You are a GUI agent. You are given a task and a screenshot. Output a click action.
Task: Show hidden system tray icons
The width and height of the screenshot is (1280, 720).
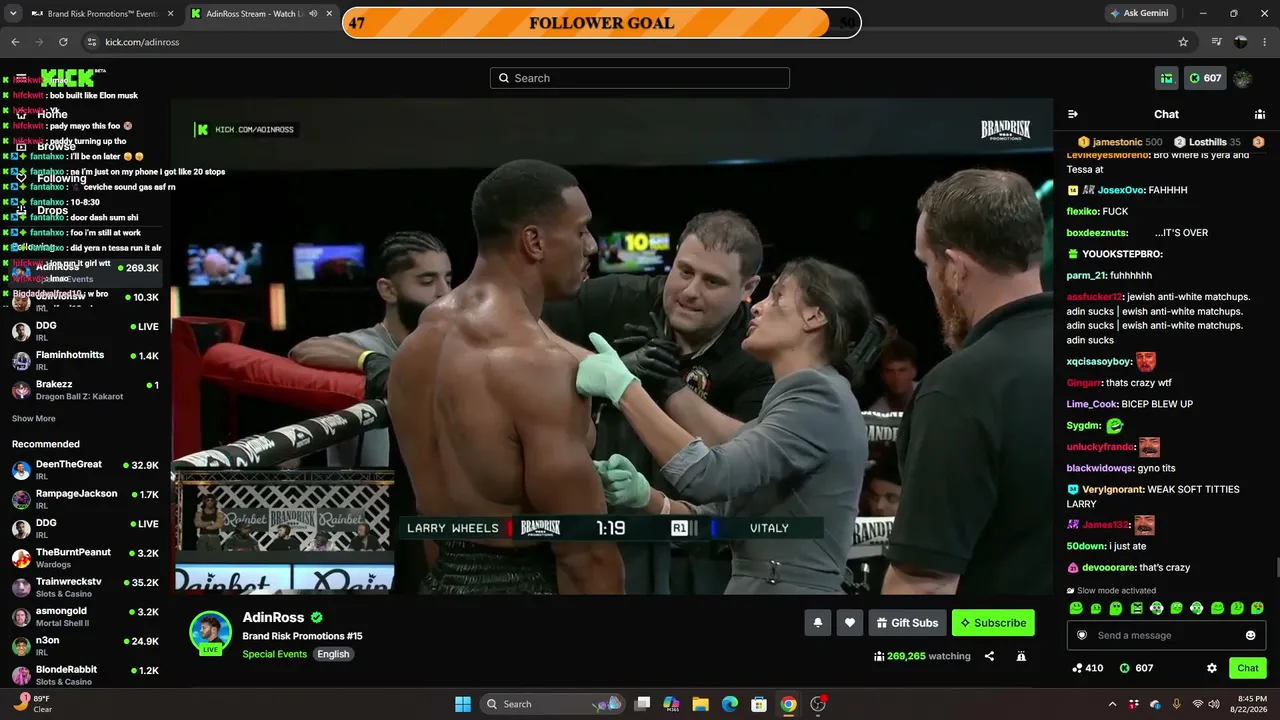pos(1112,704)
